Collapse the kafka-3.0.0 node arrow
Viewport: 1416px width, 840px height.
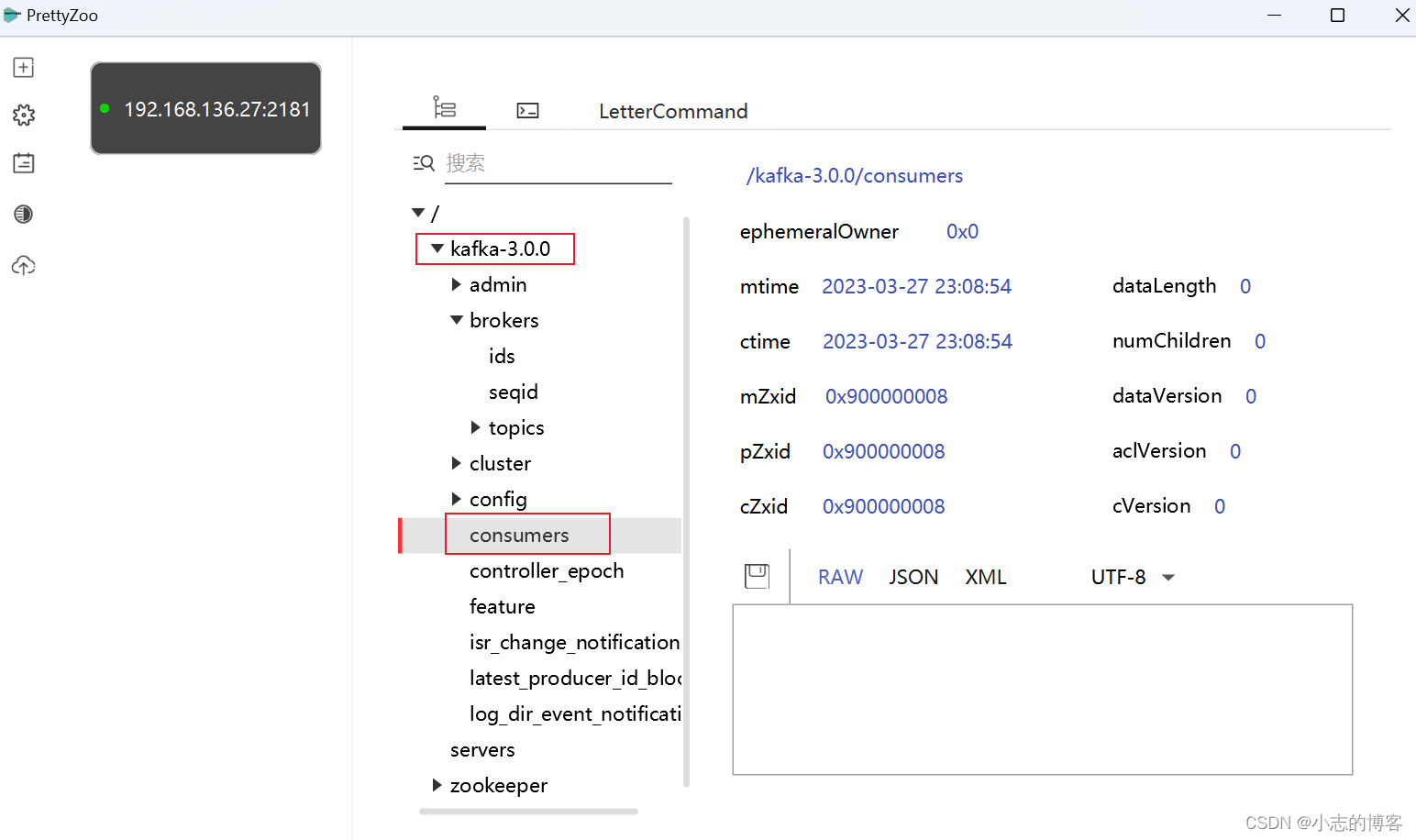(437, 249)
